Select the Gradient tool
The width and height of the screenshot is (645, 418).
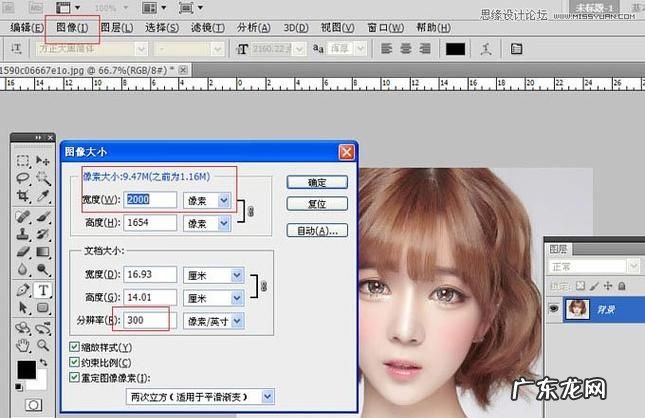tap(43, 251)
